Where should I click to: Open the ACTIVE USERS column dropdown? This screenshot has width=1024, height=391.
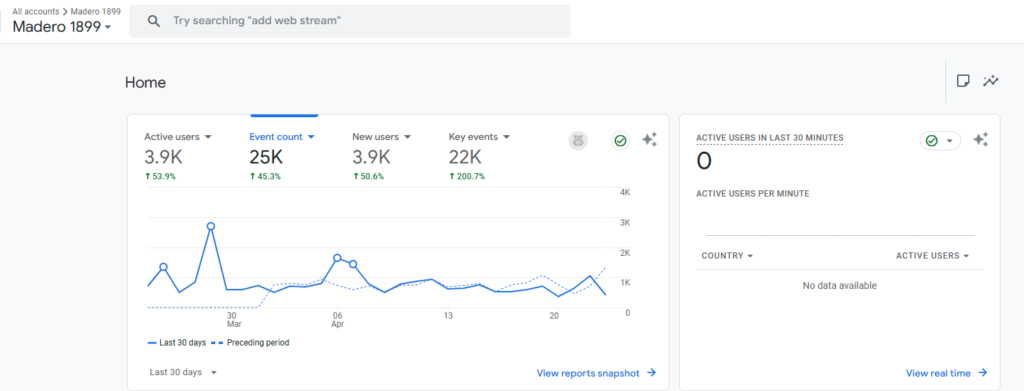click(x=932, y=256)
